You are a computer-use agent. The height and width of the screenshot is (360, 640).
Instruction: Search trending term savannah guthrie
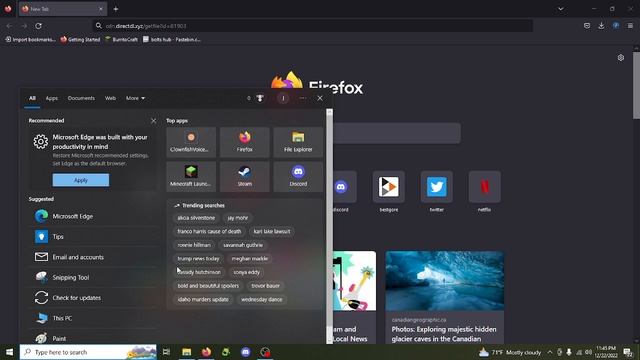(243, 245)
